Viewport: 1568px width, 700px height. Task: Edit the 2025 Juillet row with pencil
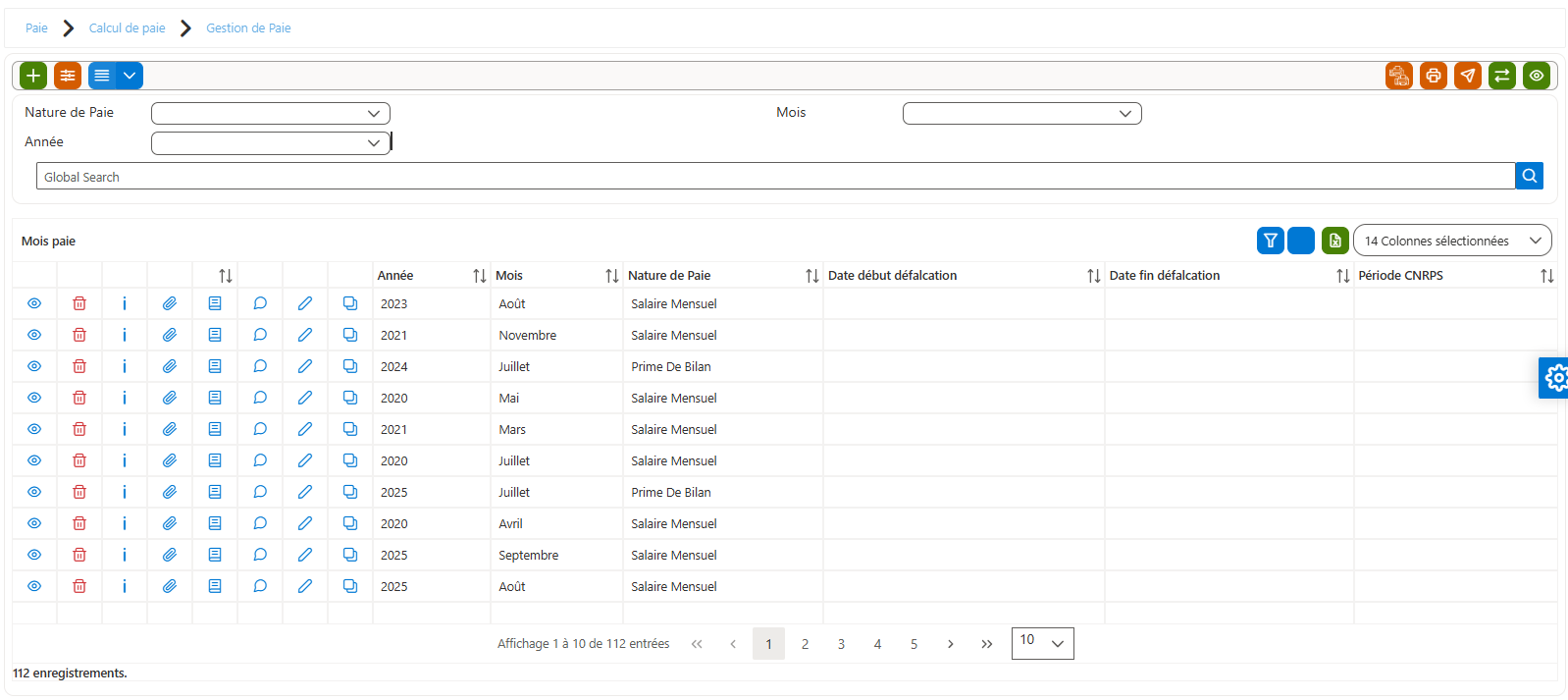(x=305, y=492)
